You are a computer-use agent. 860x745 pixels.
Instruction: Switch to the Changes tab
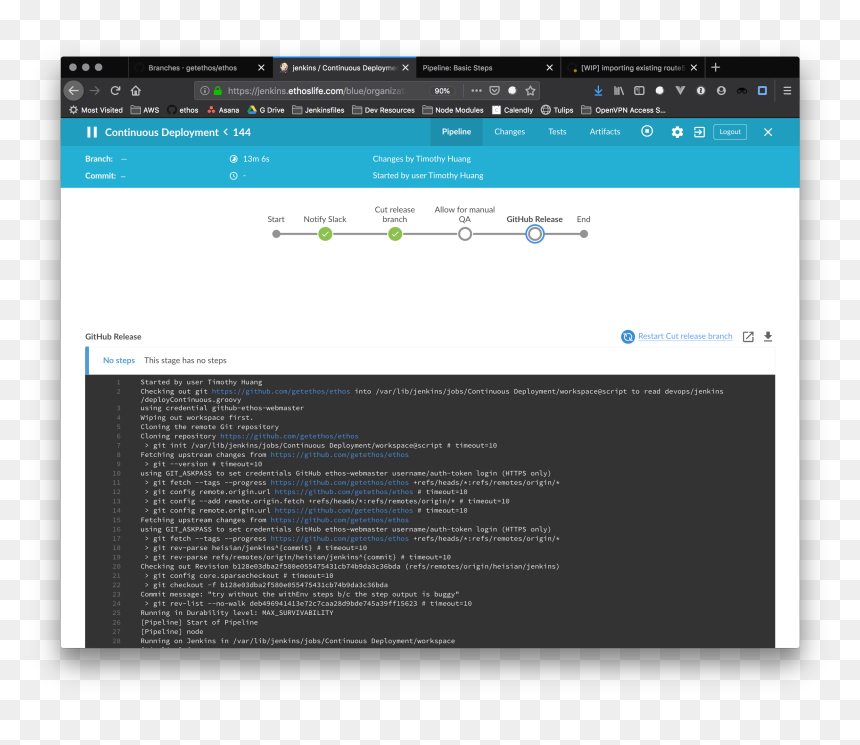[510, 132]
